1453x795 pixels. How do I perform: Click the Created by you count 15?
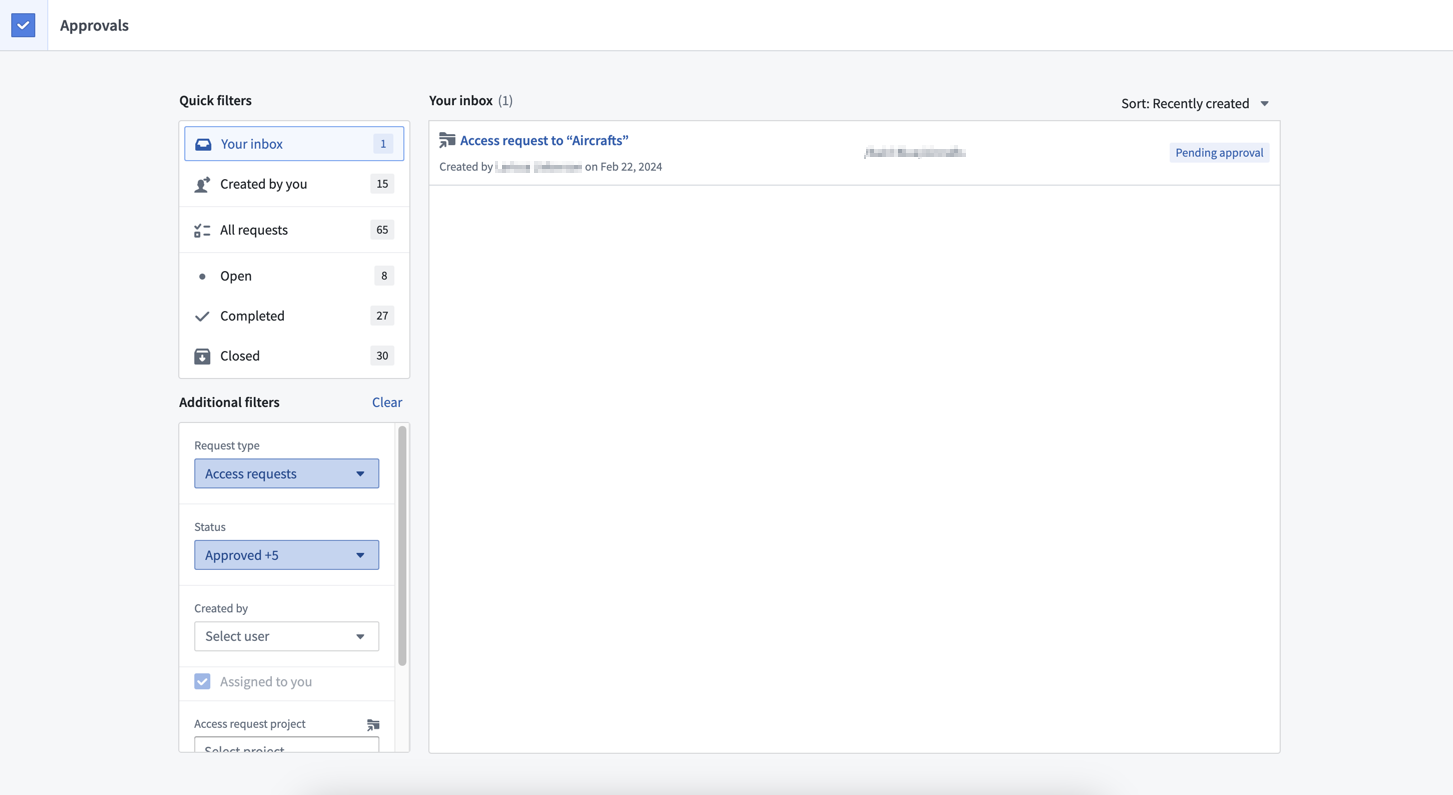coord(382,184)
